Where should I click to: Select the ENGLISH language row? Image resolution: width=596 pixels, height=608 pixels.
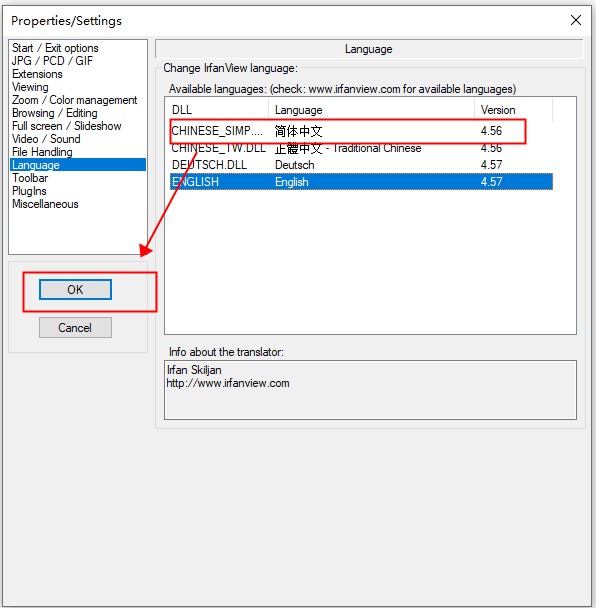click(x=361, y=182)
